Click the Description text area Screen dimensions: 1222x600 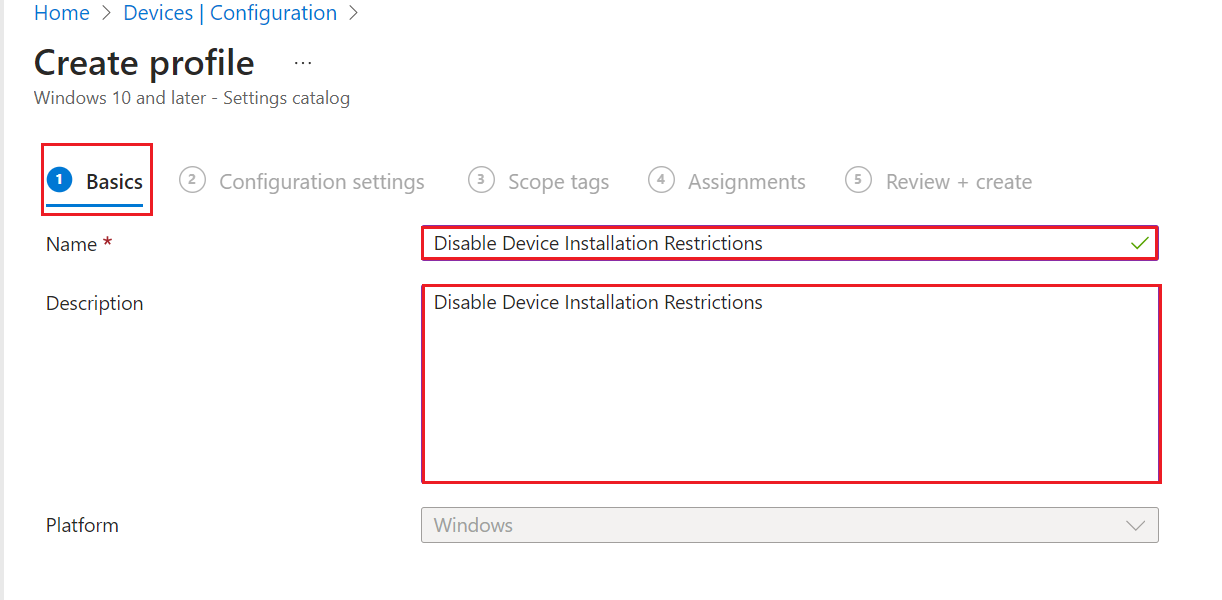tap(789, 383)
